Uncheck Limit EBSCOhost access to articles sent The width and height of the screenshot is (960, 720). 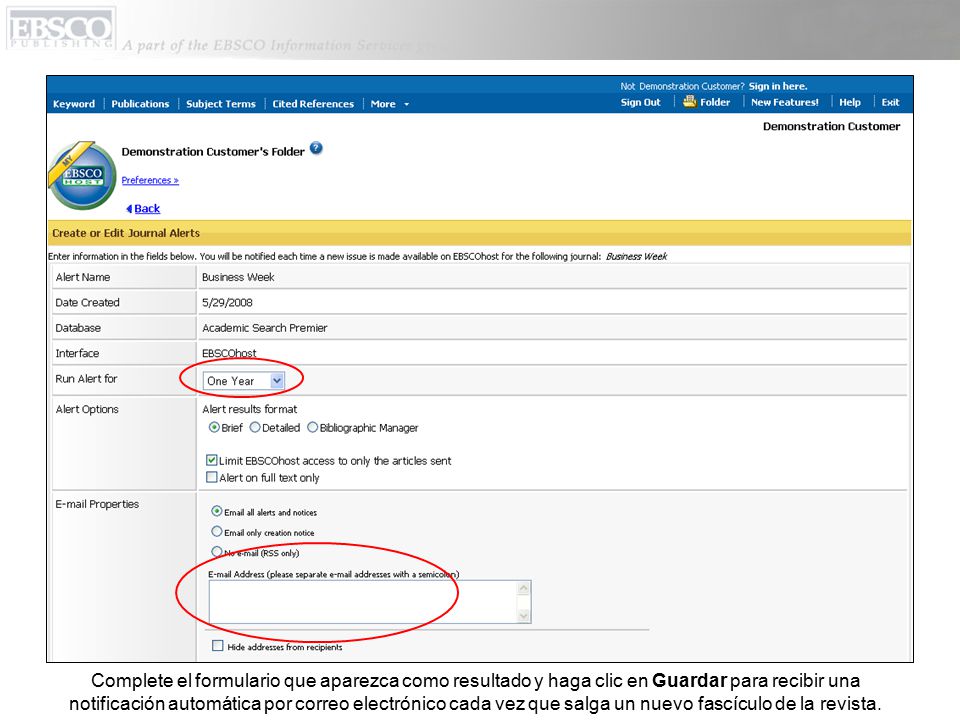(211, 460)
